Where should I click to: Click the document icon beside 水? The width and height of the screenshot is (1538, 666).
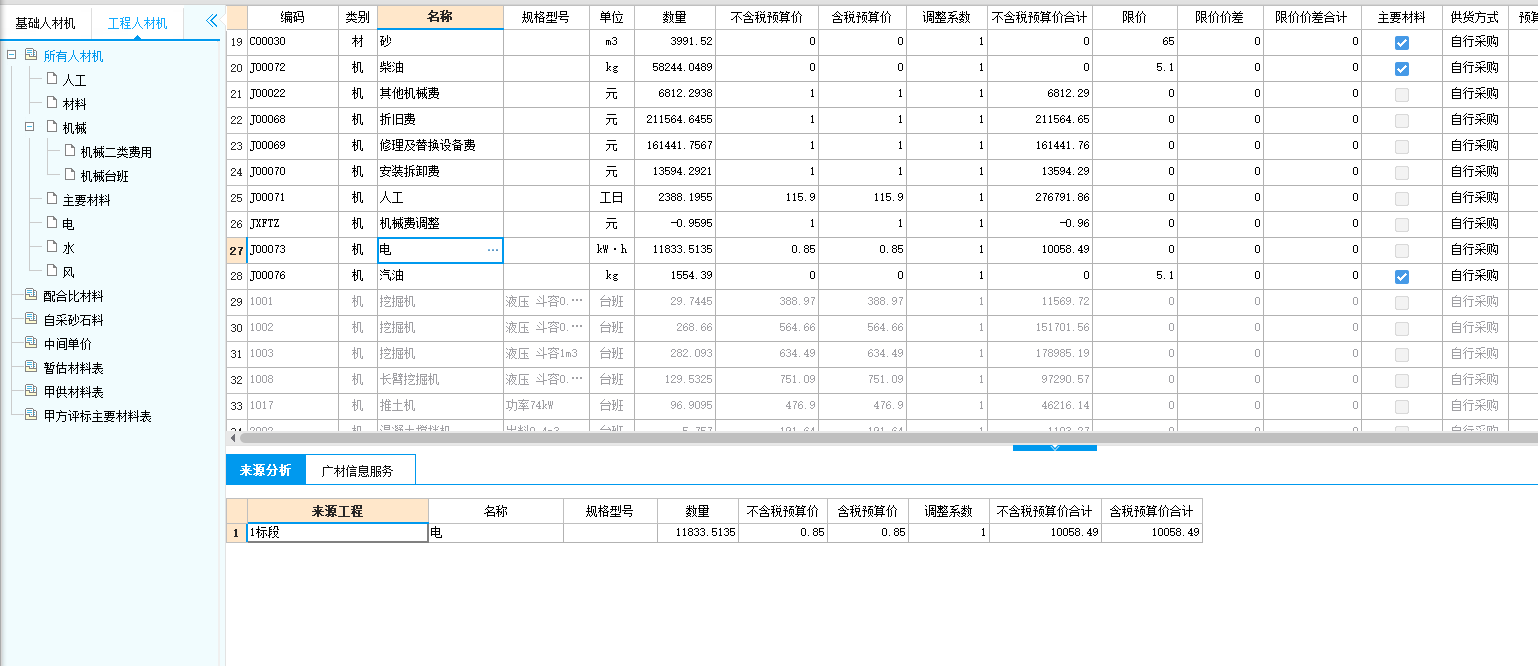[52, 247]
